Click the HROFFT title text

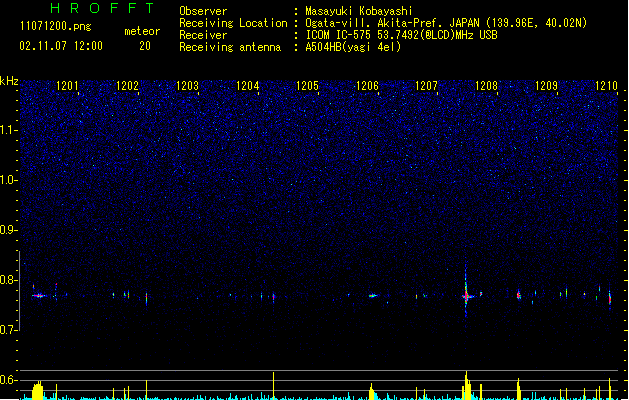coord(102,8)
